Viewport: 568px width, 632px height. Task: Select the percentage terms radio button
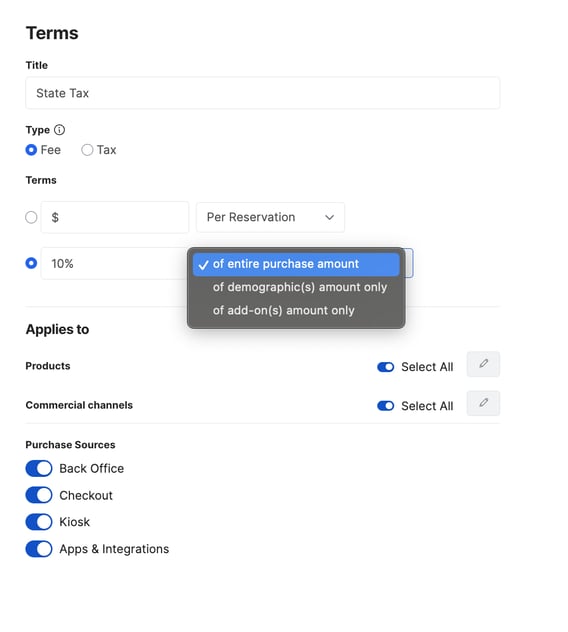pos(31,263)
